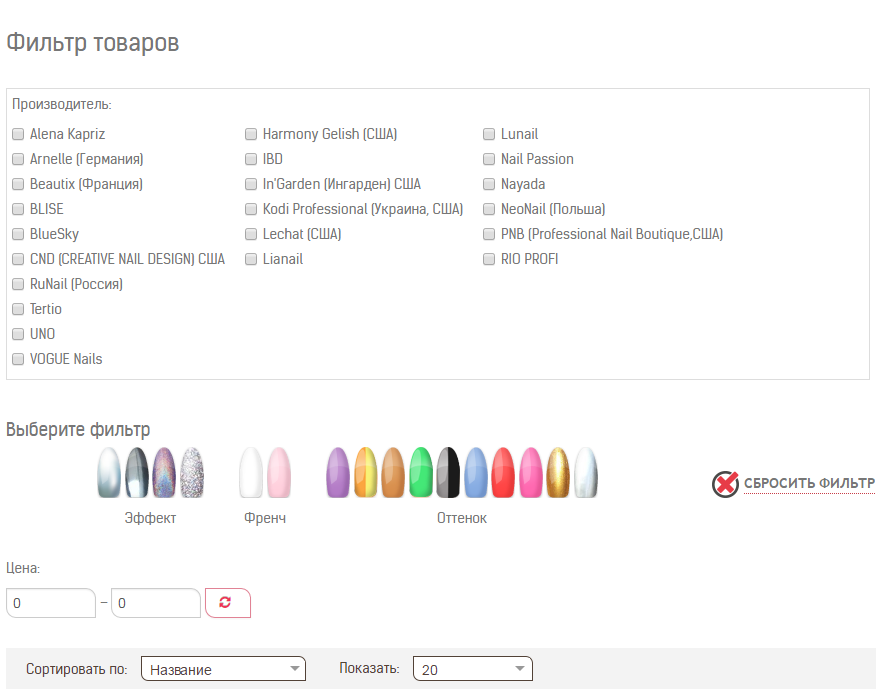Screen dimensions: 888x697
Task: Pick the blue shade nail
Action: point(476,473)
